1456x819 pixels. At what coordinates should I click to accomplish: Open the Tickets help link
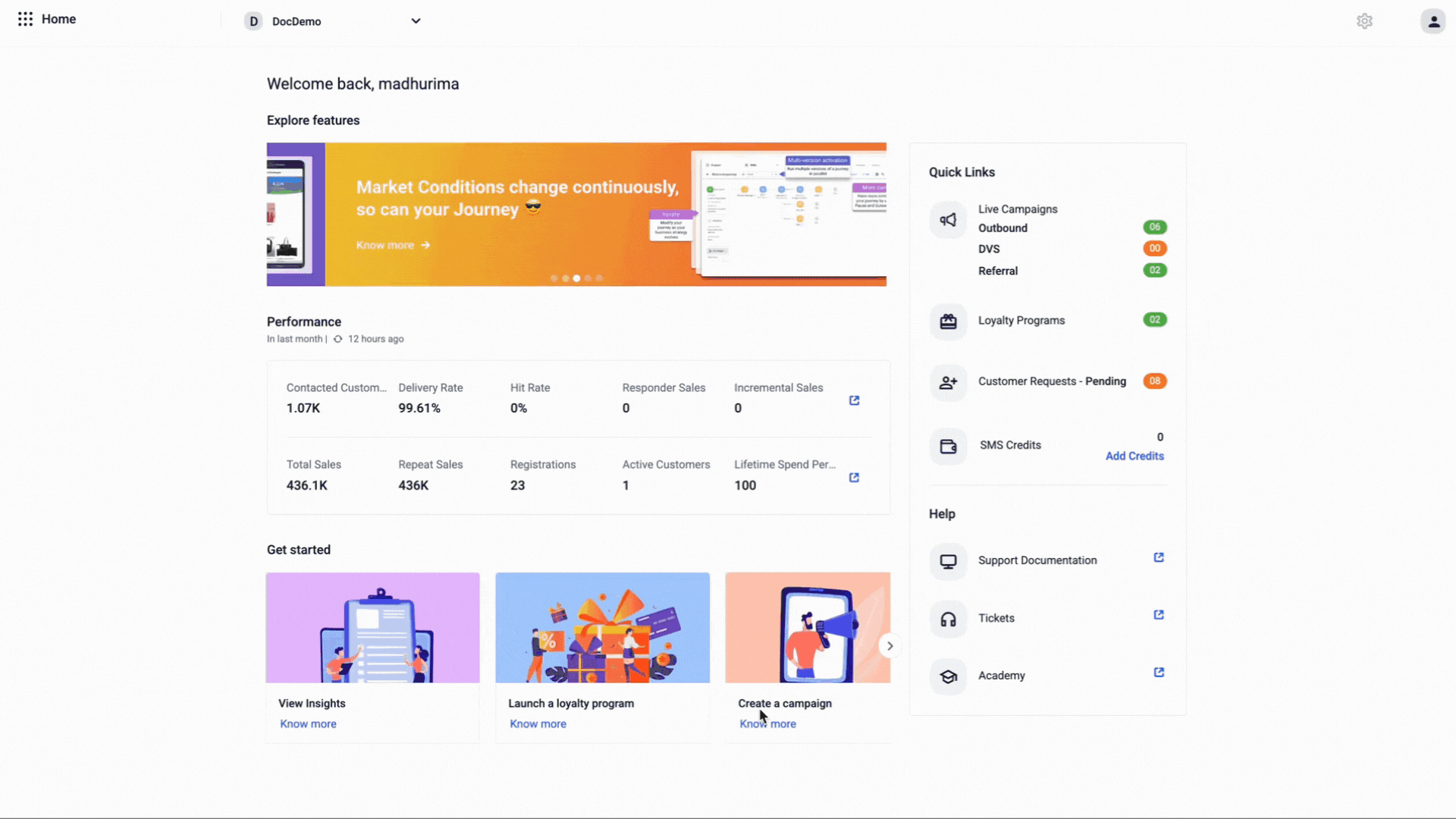point(996,618)
